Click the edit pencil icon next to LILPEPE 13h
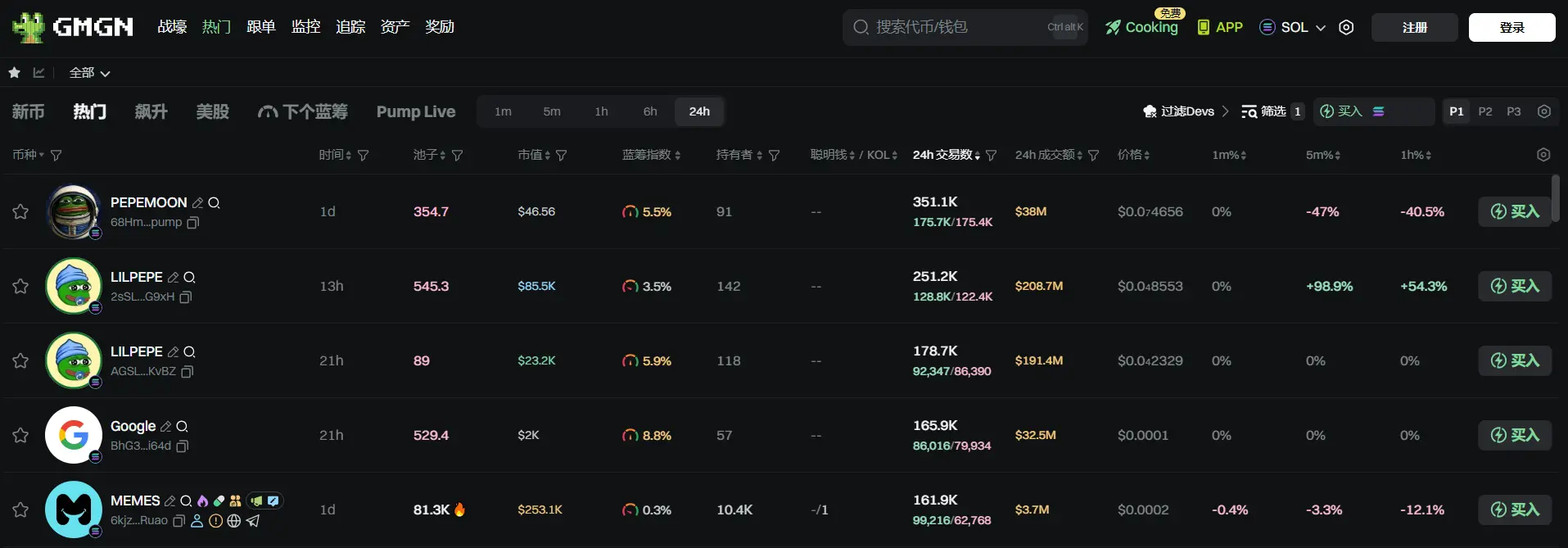Screen dimensions: 1568x548 point(173,278)
